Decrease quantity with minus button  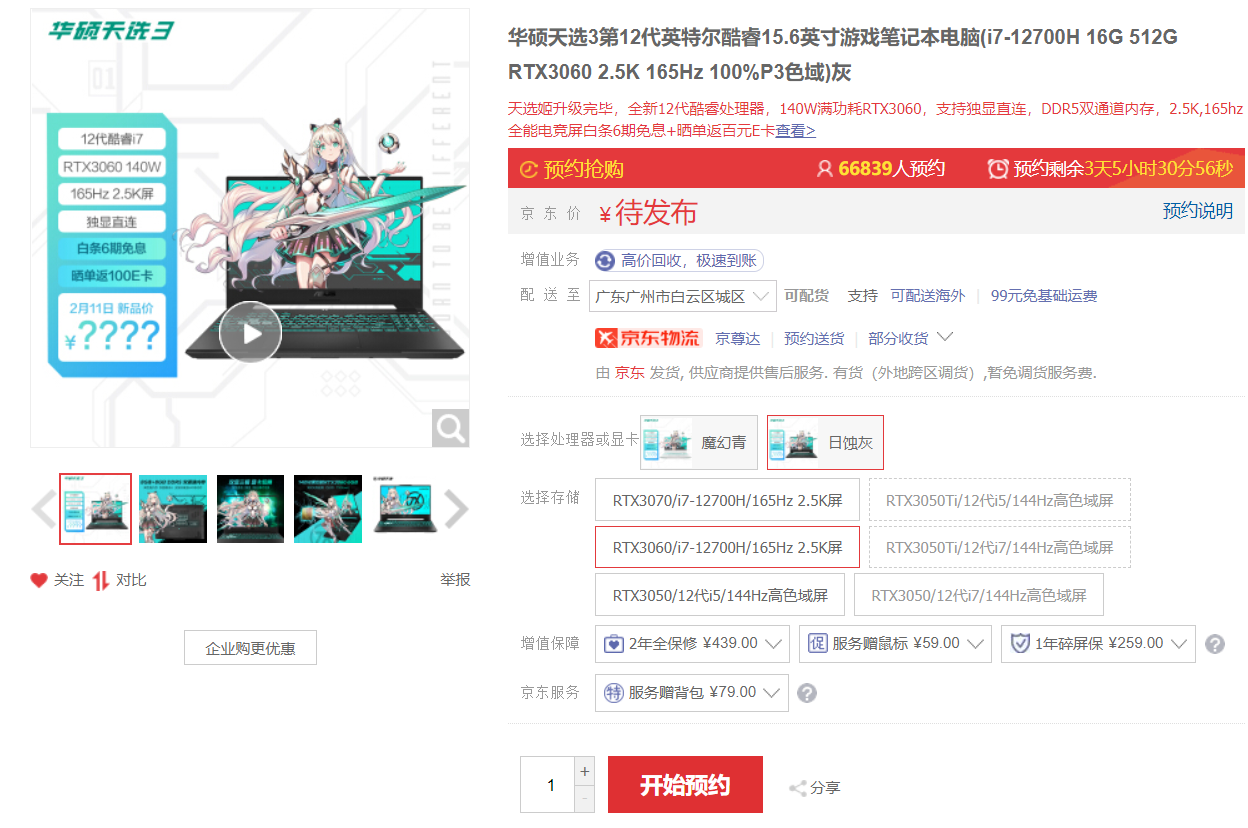[x=585, y=799]
